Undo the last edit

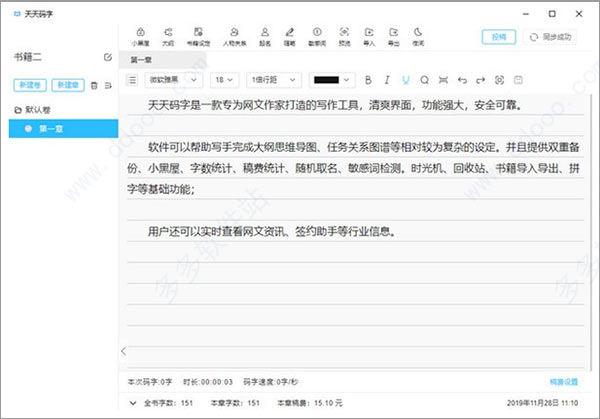coord(462,80)
